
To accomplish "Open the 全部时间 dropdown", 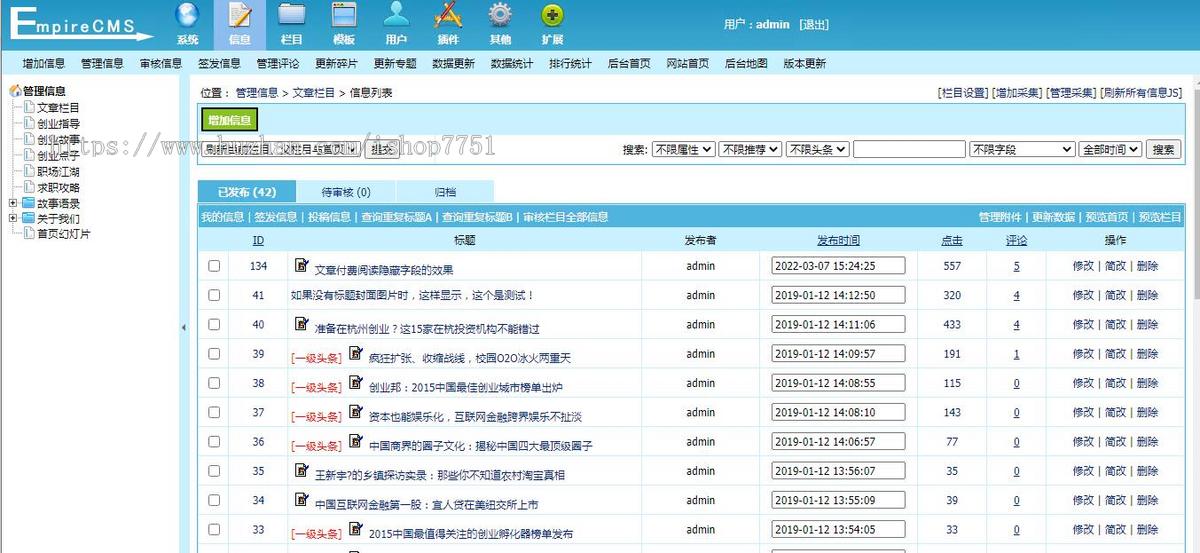I will [1110, 149].
